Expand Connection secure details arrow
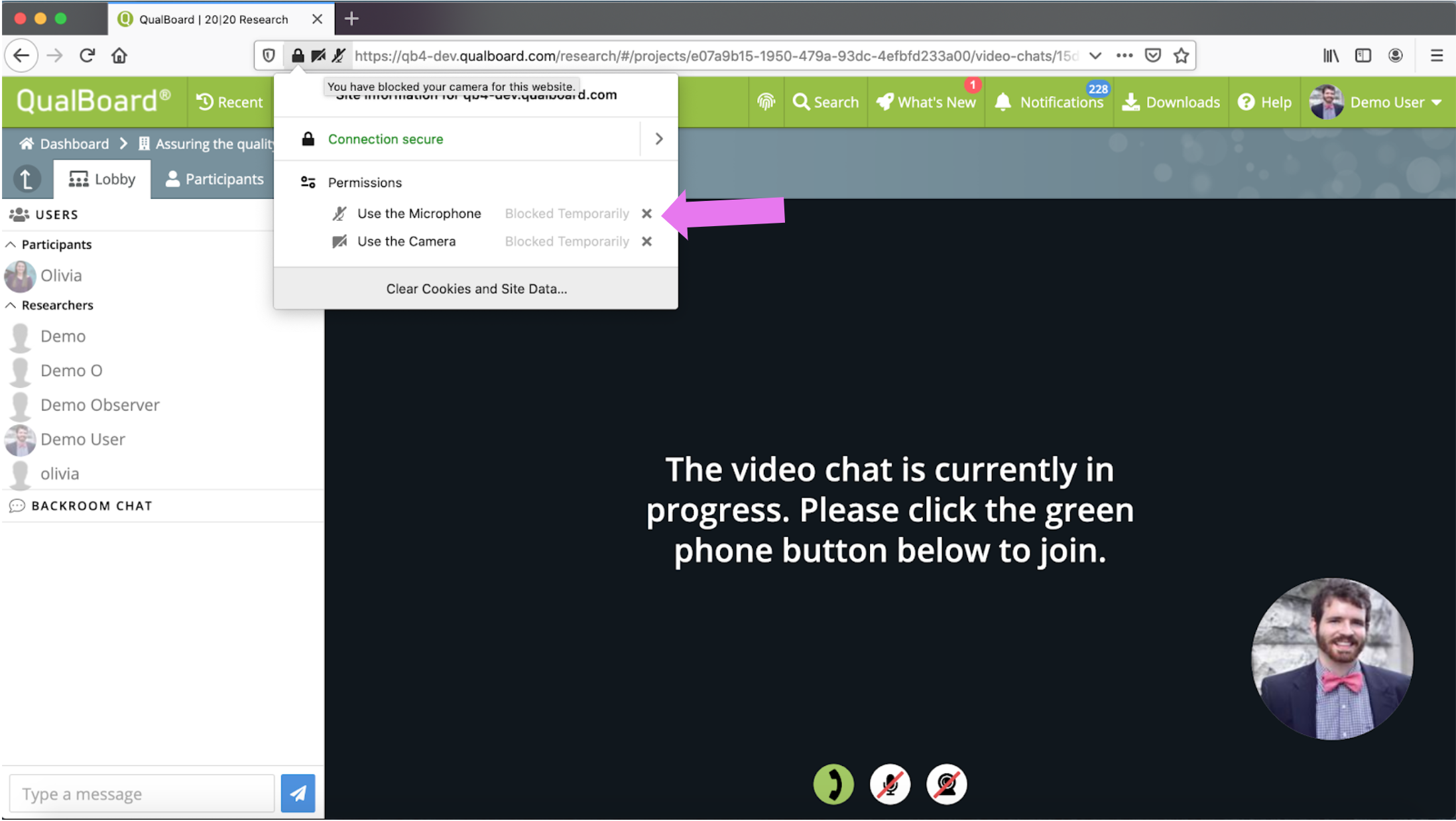 pos(658,139)
